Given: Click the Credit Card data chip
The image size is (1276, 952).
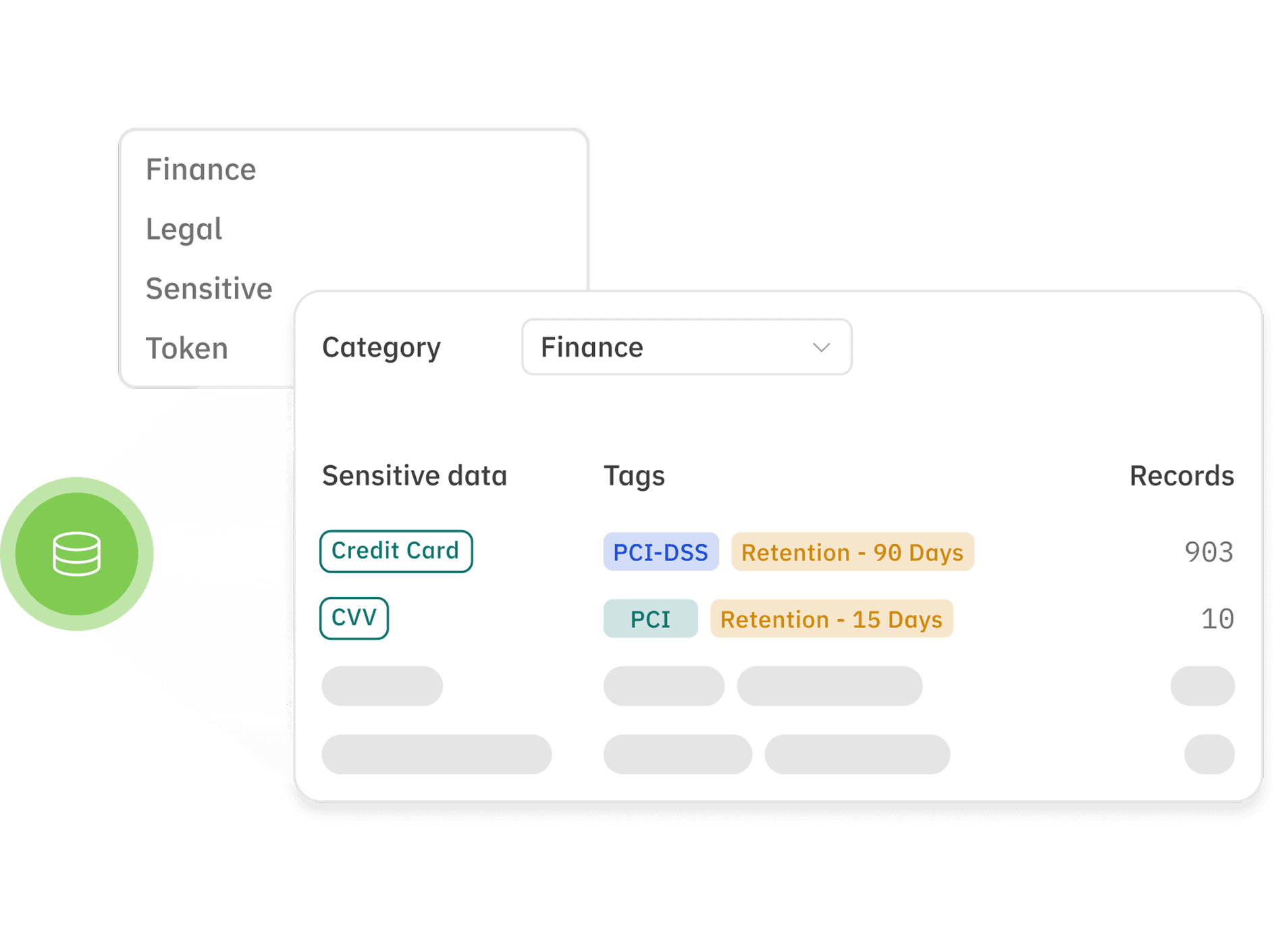Looking at the screenshot, I should [x=396, y=551].
